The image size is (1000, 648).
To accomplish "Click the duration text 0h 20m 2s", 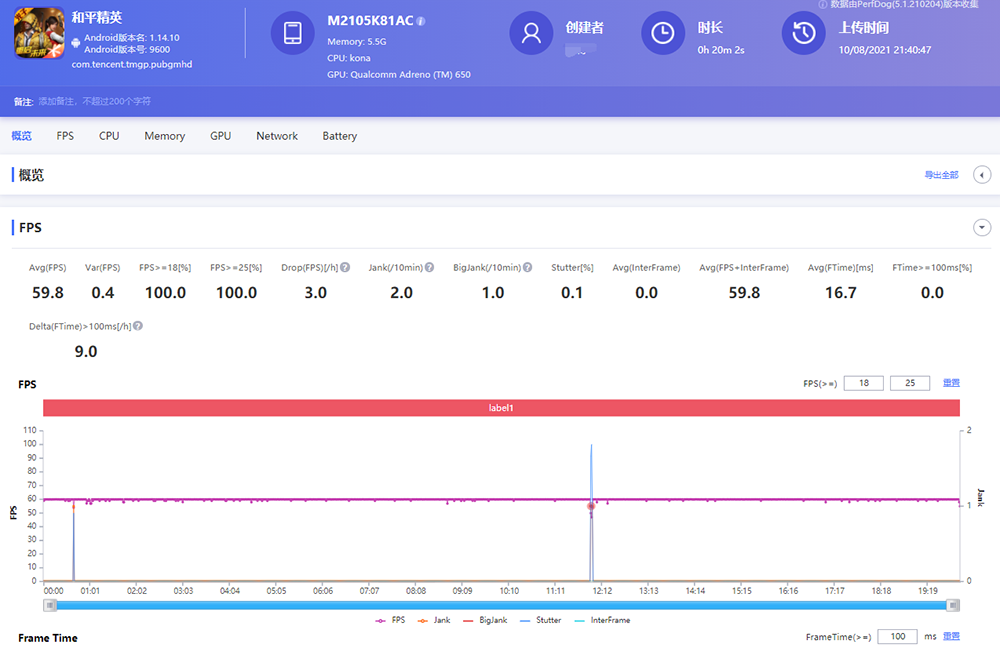I will pos(721,50).
